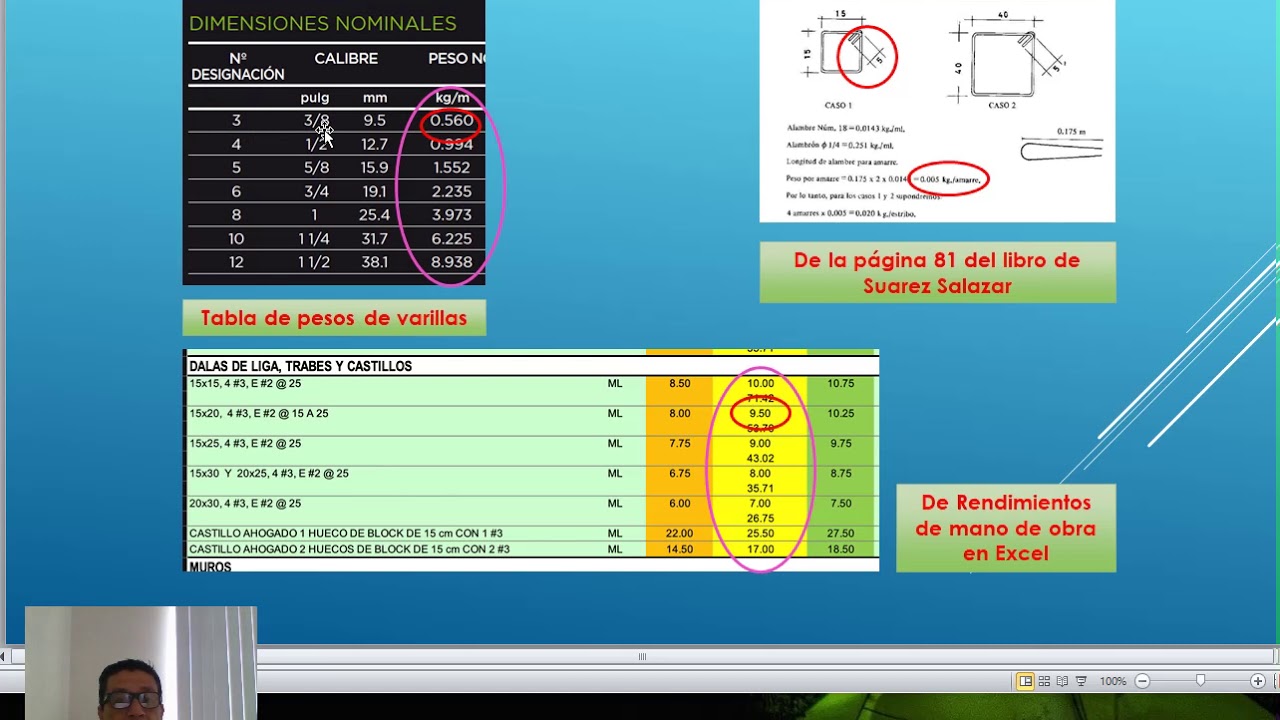This screenshot has height=720, width=1280.
Task: Click the 12.7 mm cell
Action: [x=374, y=144]
